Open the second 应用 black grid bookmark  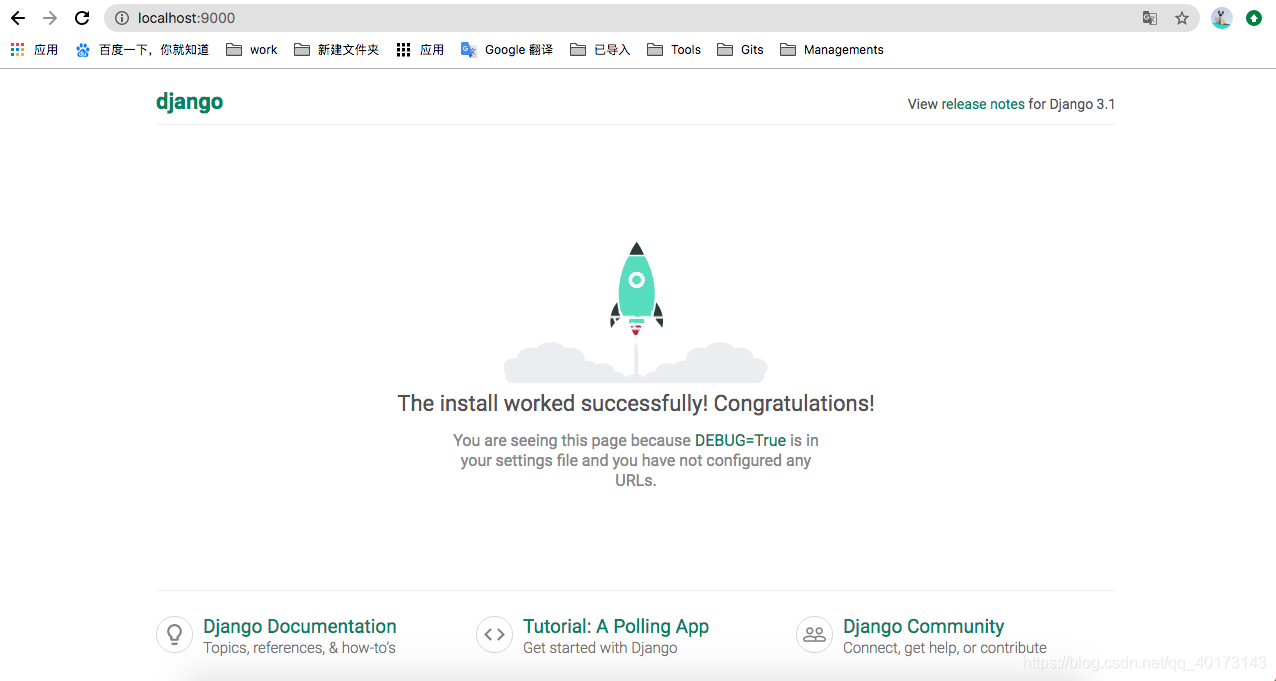click(420, 49)
